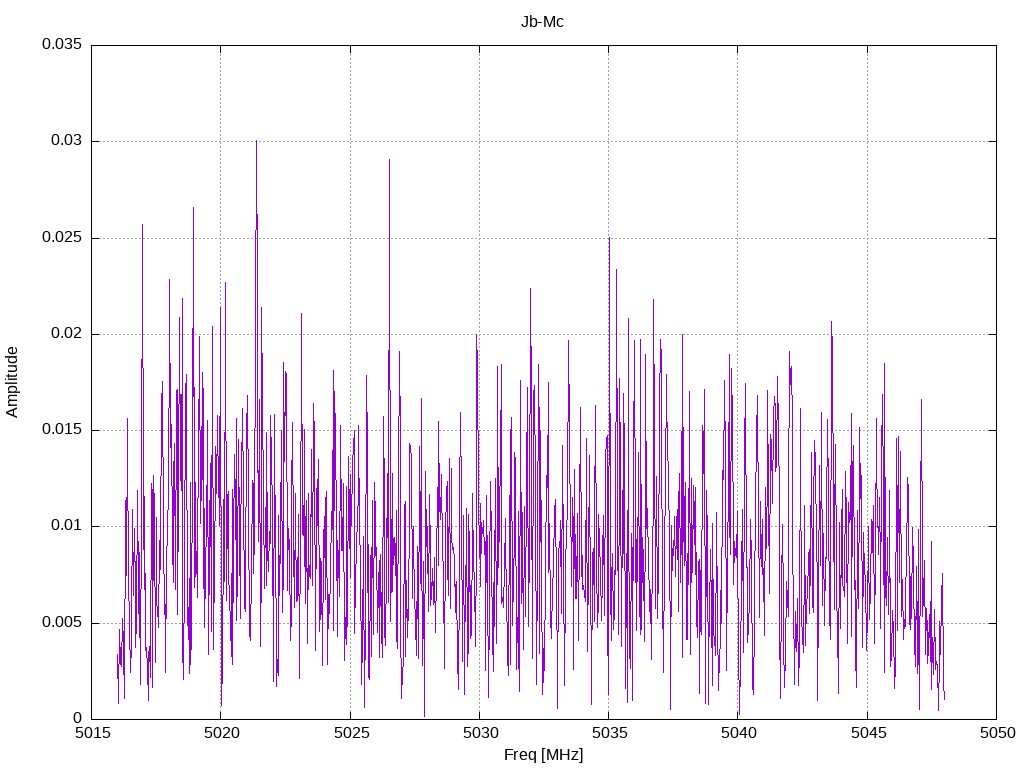Screen dimensions: 1024x768
Task: Click the 5020 x-axis tick label
Action: pyautogui.click(x=222, y=733)
